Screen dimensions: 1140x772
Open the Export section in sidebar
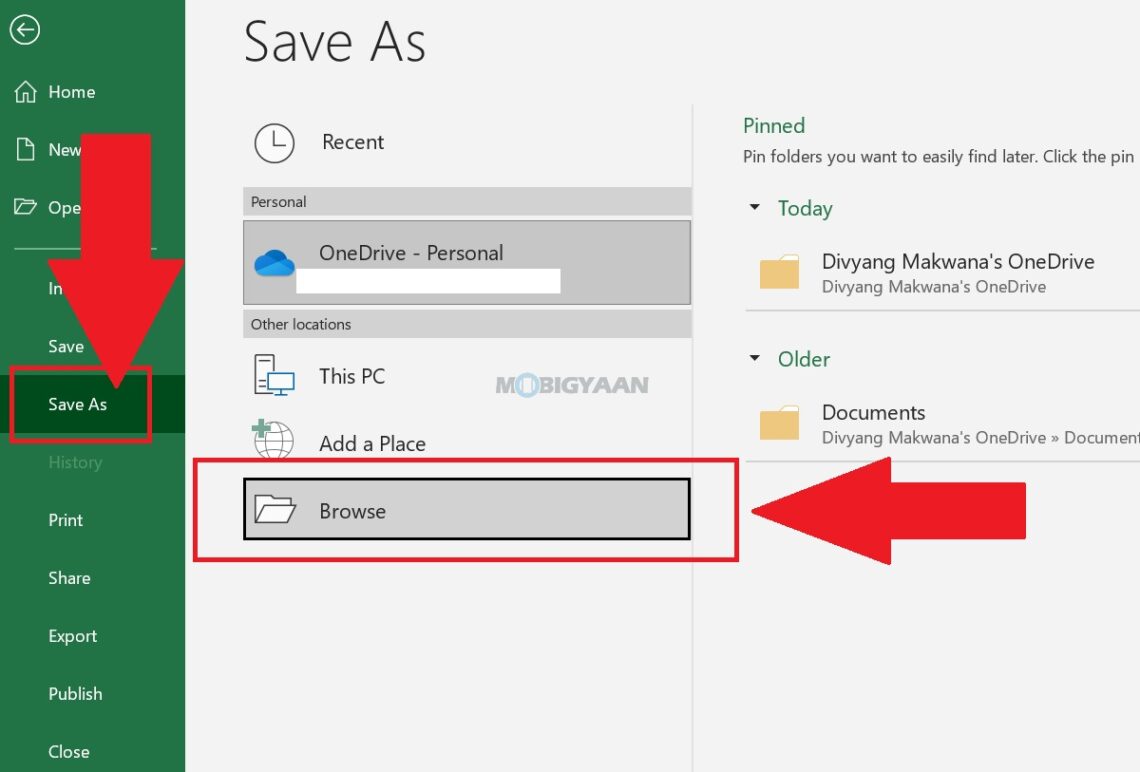pos(72,636)
